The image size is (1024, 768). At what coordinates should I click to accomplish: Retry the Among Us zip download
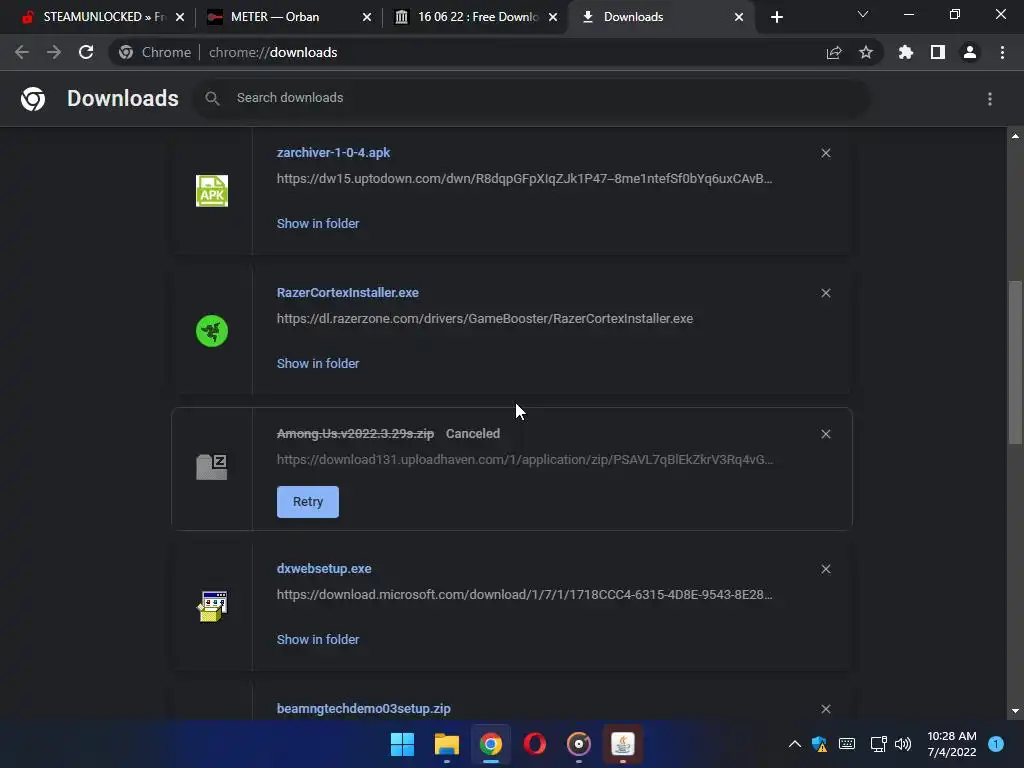[308, 502]
